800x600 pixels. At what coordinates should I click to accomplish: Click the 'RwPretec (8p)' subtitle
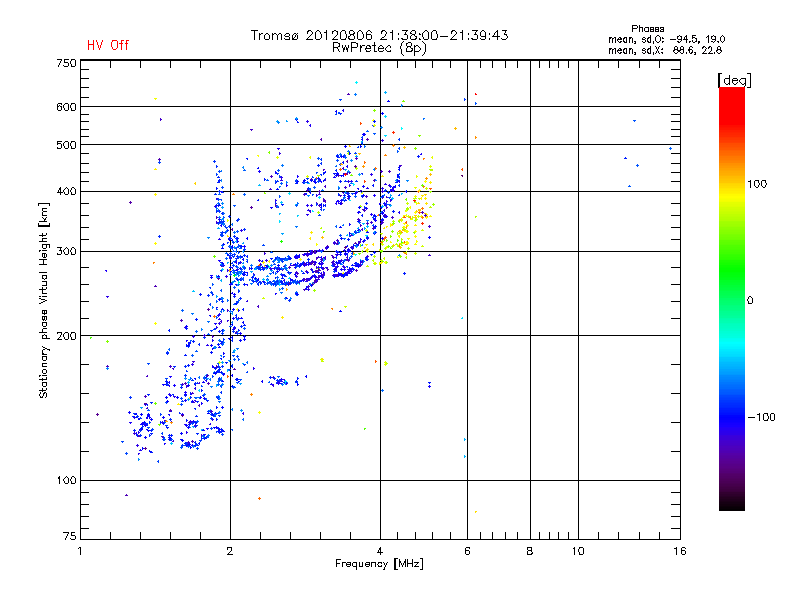(379, 48)
